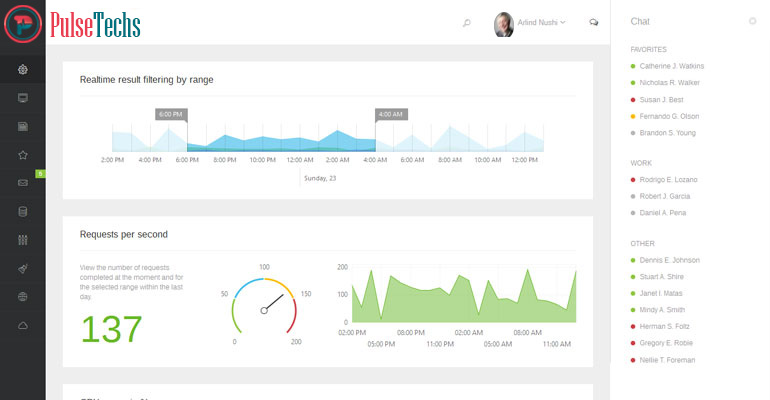
Task: Open chat with Catherine J. Watkins
Action: tap(672, 66)
